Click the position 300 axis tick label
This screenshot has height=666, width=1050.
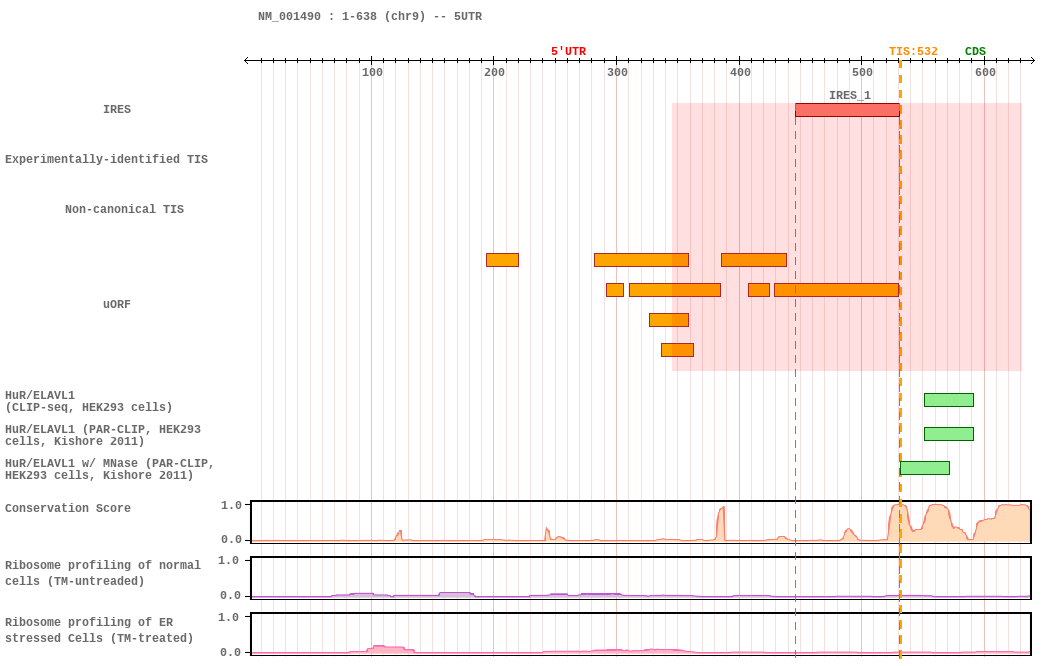point(617,72)
